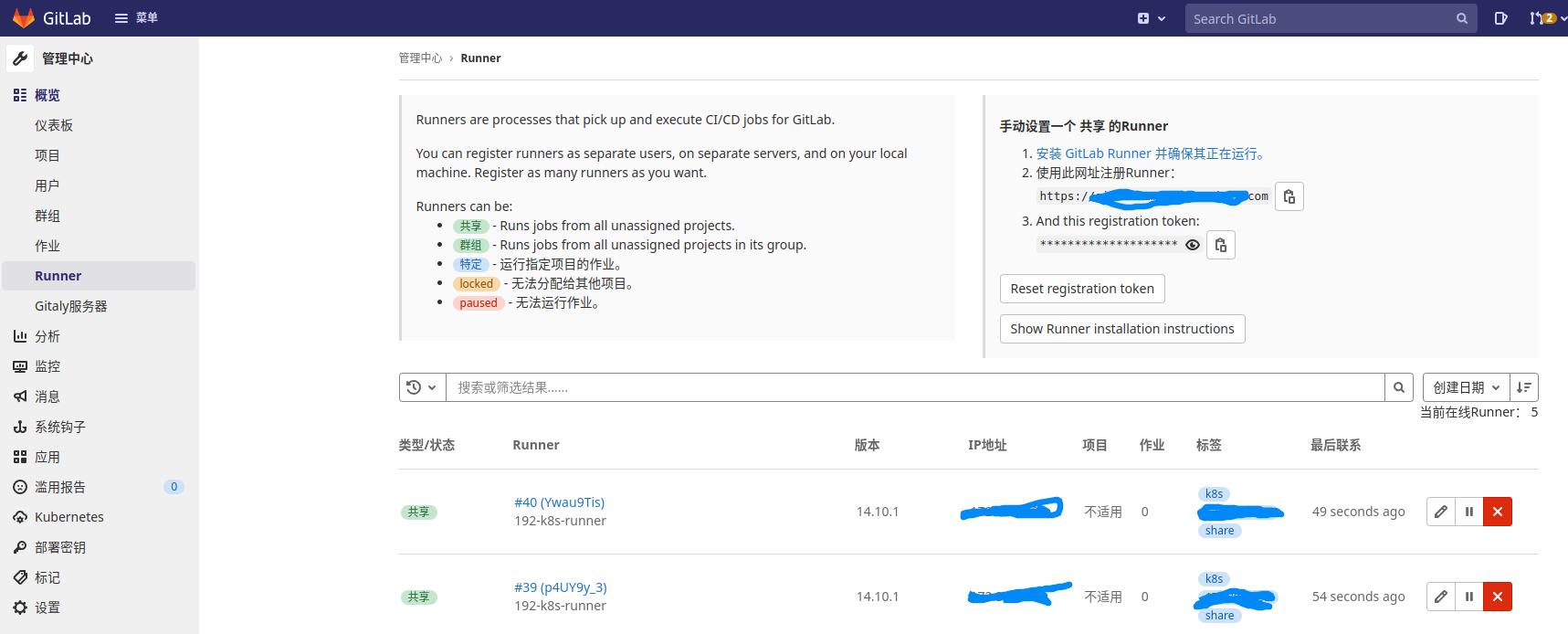Select Kubernetes in the sidebar
The height and width of the screenshot is (634, 1568).
coord(69,517)
